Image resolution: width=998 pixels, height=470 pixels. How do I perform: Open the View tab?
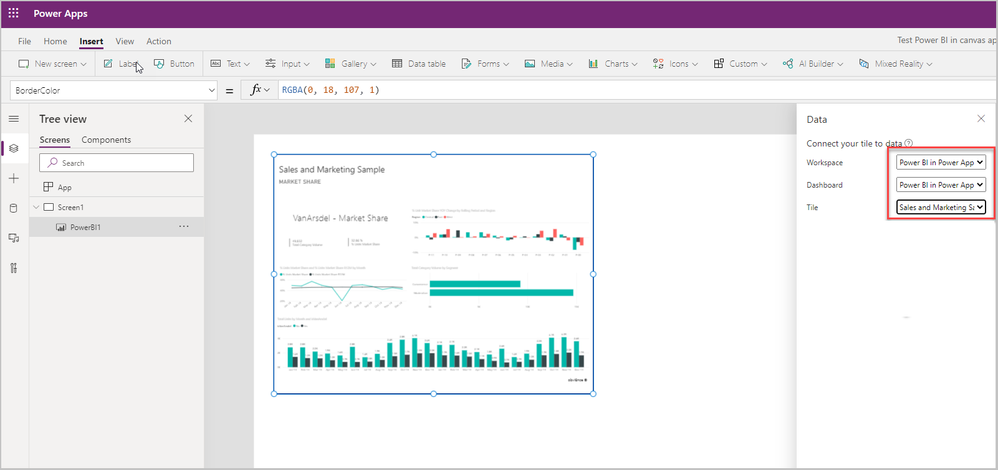(x=125, y=41)
